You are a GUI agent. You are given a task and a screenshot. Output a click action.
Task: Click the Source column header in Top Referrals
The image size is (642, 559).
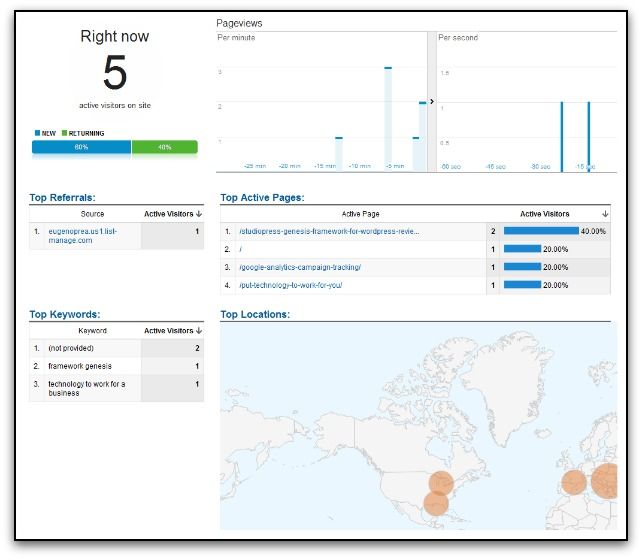point(93,214)
